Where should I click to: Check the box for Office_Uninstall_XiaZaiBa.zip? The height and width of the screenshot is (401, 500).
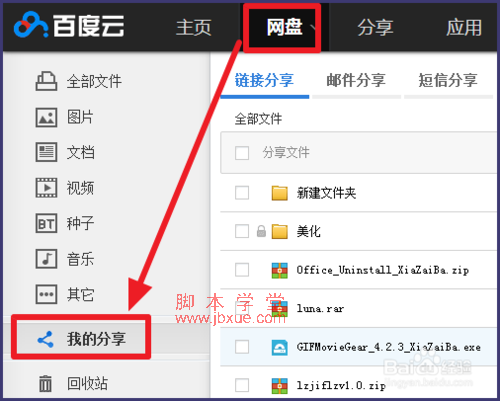coord(242,270)
